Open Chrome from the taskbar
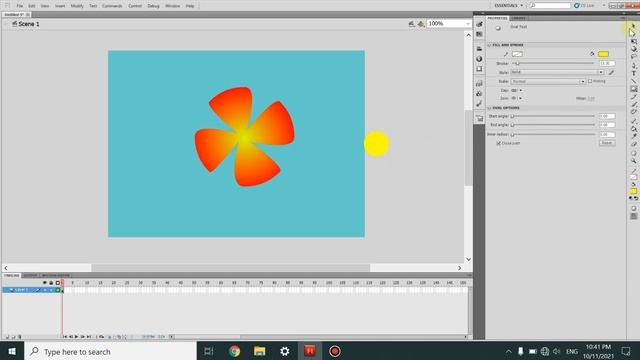The image size is (640, 360). click(234, 351)
